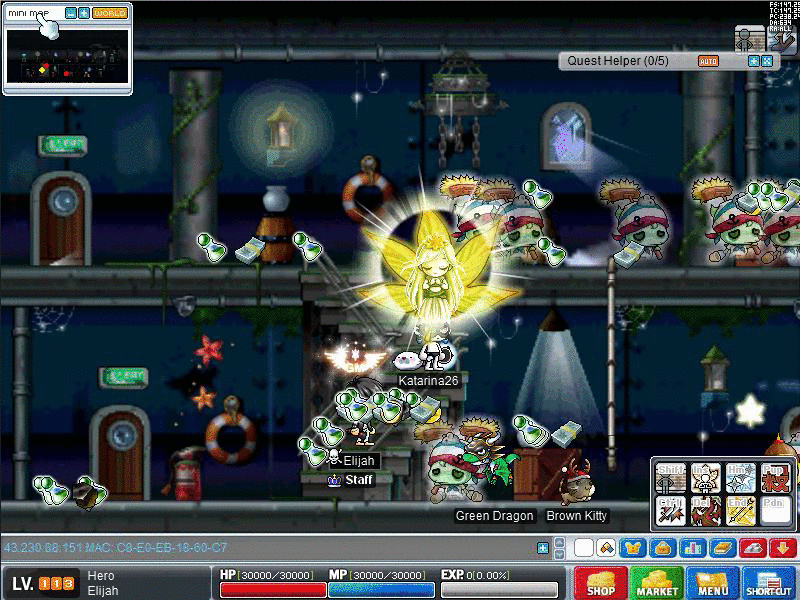
Task: Open the equipment window crown-shirt icon
Action: (633, 548)
